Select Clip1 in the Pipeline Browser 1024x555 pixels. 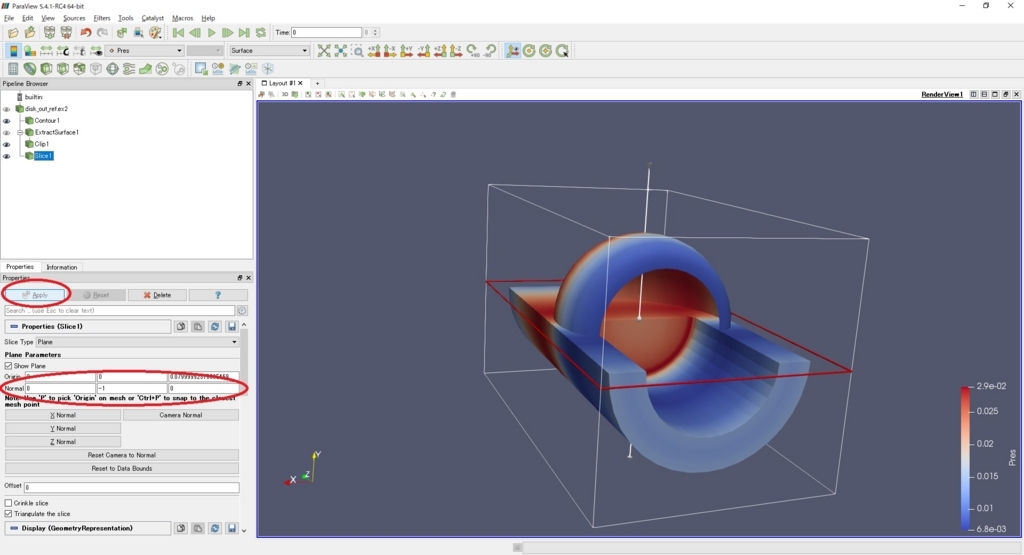(42, 144)
